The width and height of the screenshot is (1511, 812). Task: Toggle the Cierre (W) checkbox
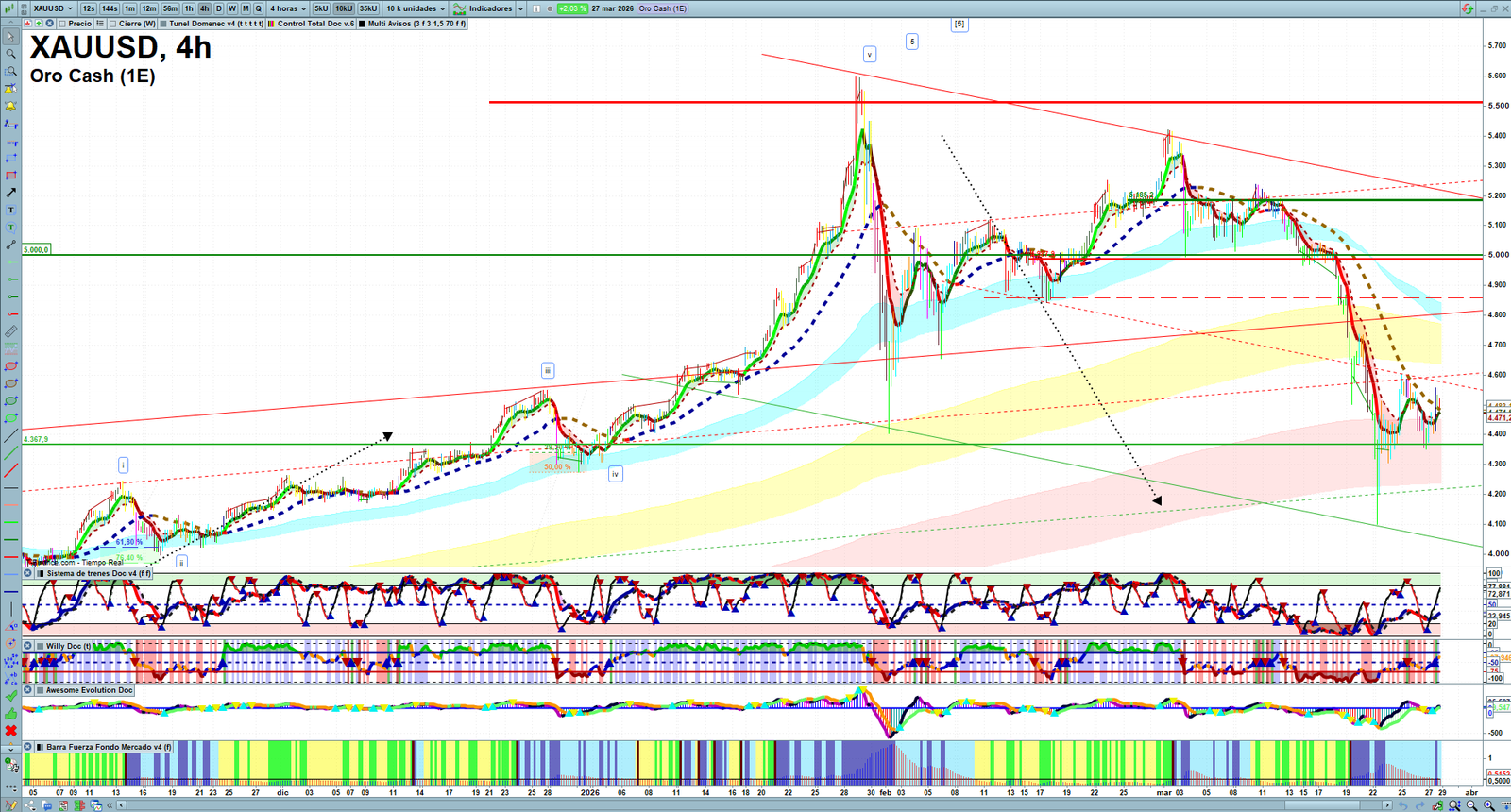coord(112,24)
